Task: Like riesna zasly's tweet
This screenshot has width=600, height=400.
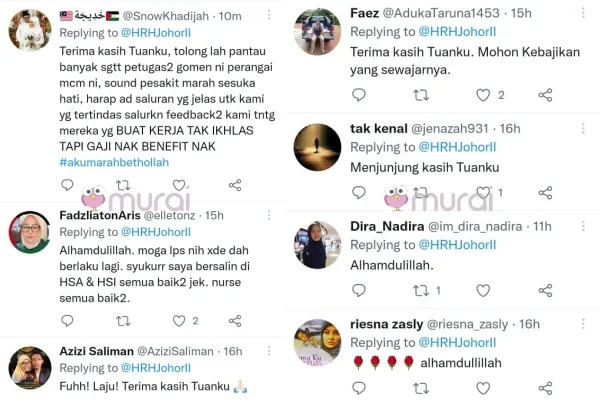Action: 483,388
